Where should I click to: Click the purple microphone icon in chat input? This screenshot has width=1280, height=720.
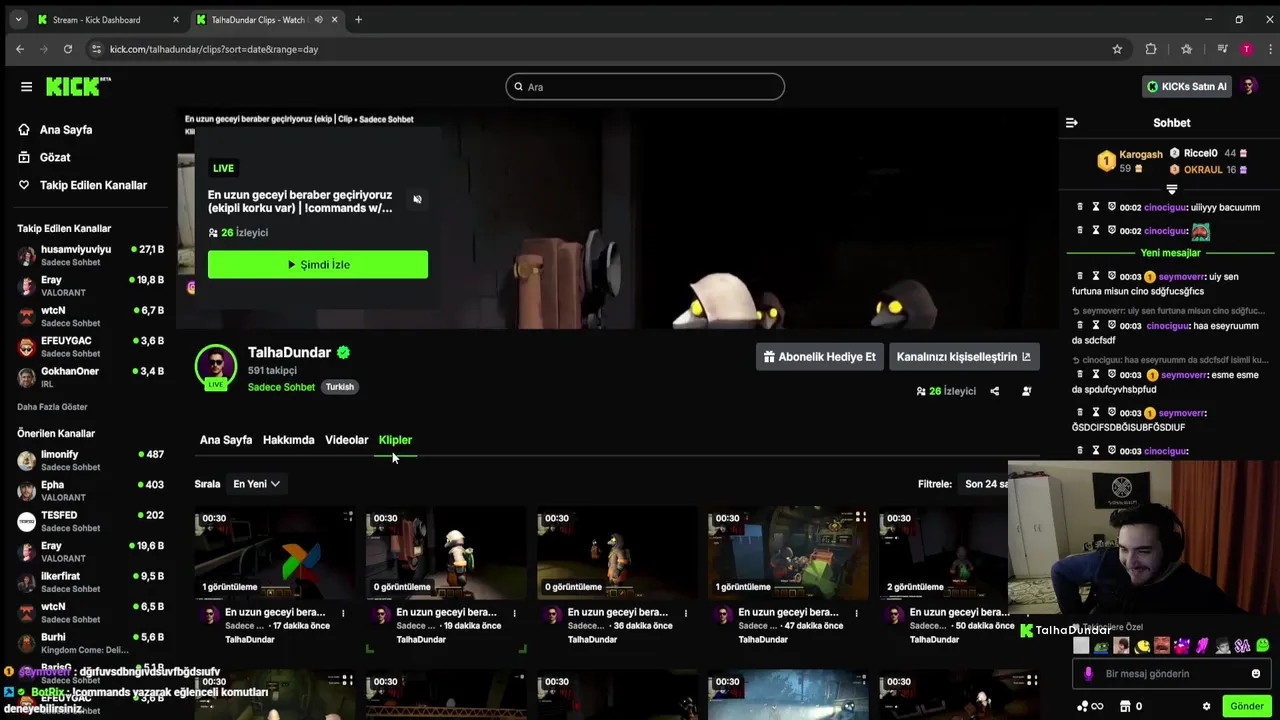click(1088, 674)
